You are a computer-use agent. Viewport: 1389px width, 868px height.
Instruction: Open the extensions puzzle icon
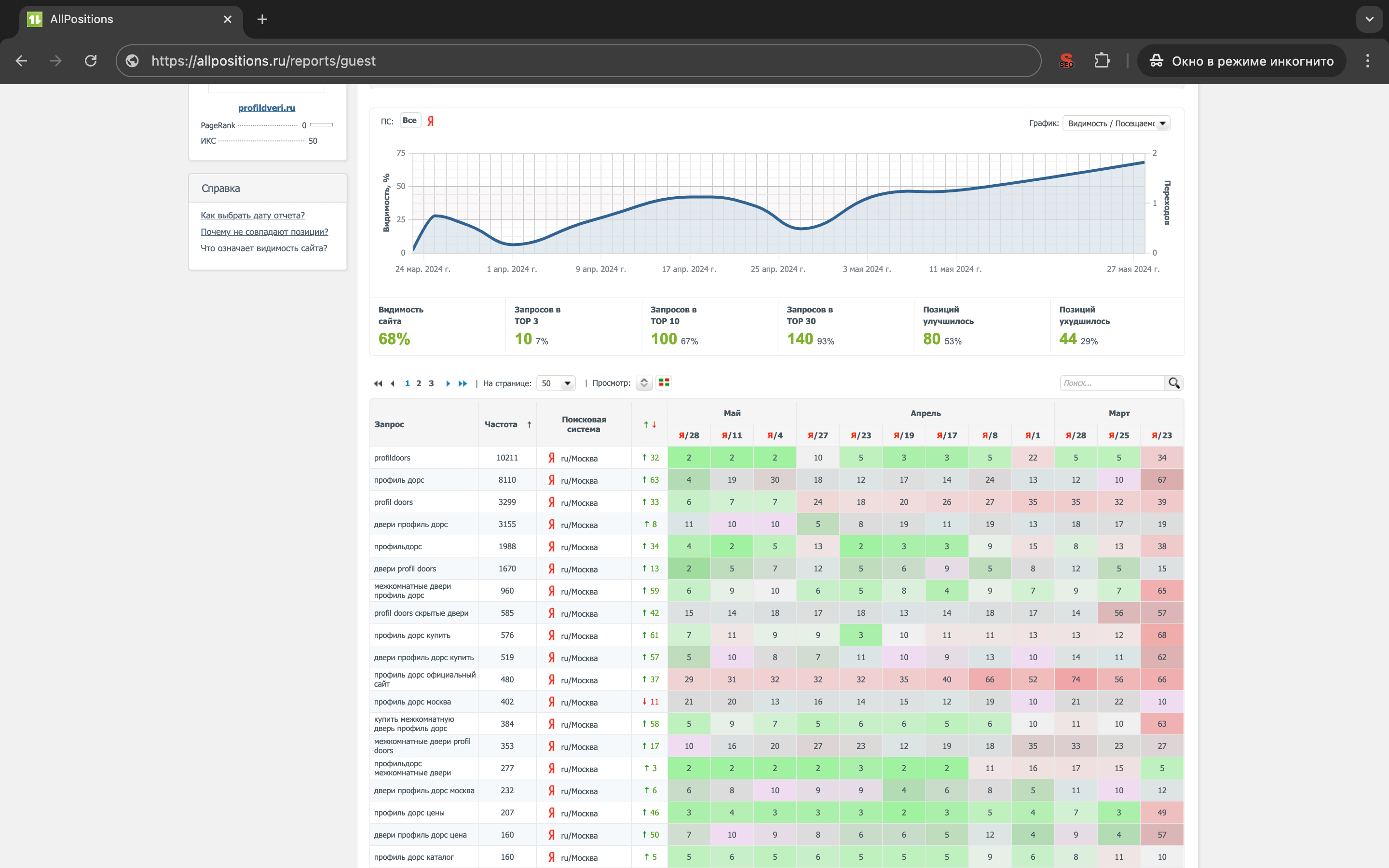(x=1102, y=61)
